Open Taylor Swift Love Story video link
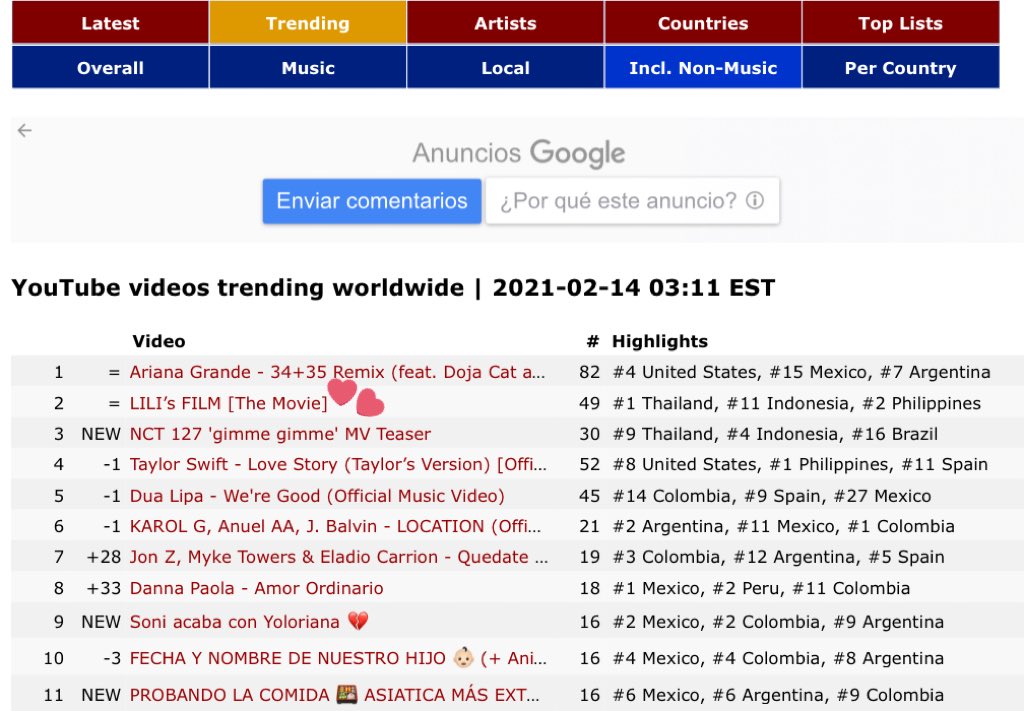The image size is (1024, 711). tap(338, 464)
